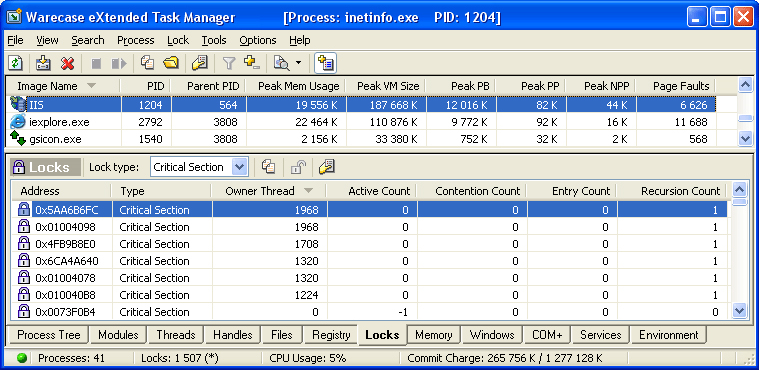Click the red X kill process icon
The height and width of the screenshot is (370, 759).
coord(67,63)
